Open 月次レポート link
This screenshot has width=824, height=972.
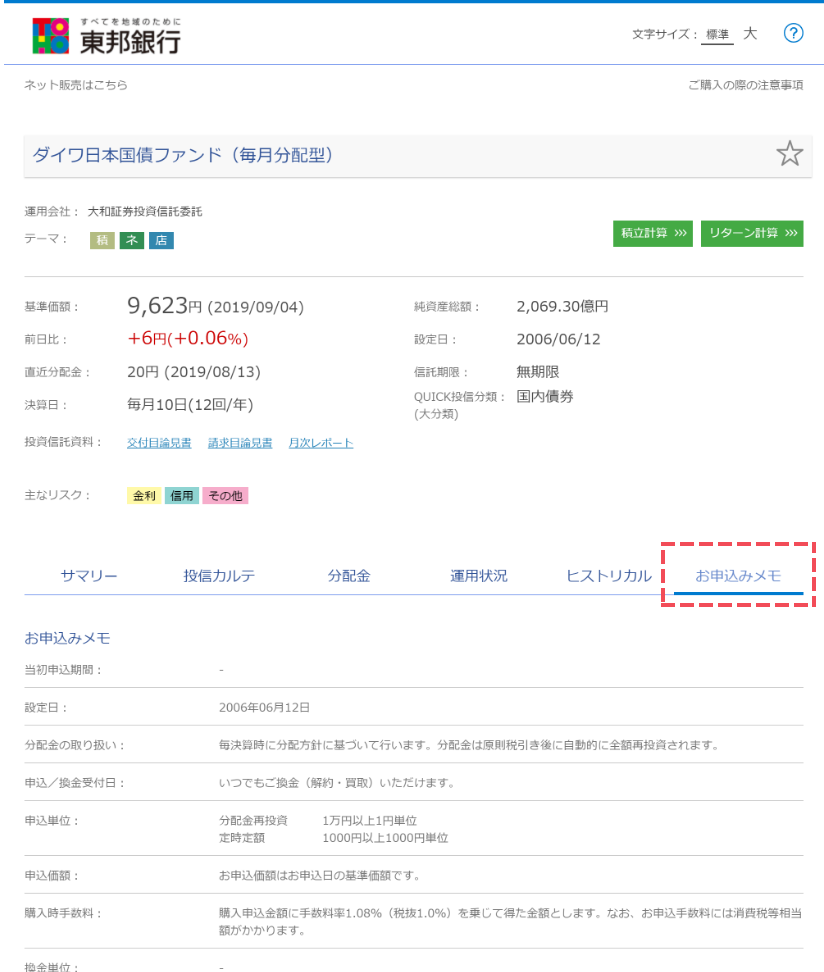(321, 443)
